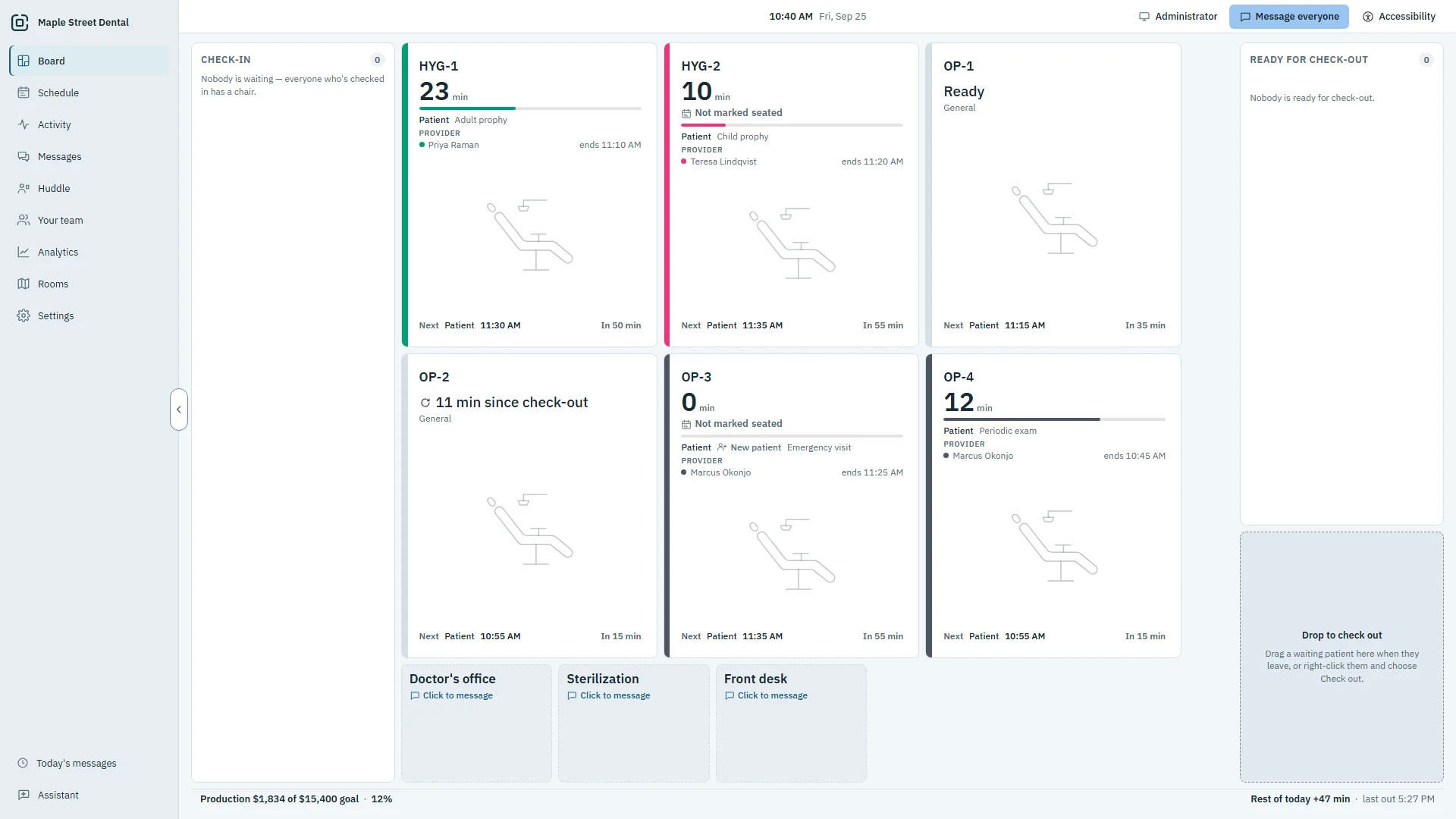This screenshot has width=1456, height=819.
Task: Open Today's messages clock icon
Action: [x=23, y=763]
